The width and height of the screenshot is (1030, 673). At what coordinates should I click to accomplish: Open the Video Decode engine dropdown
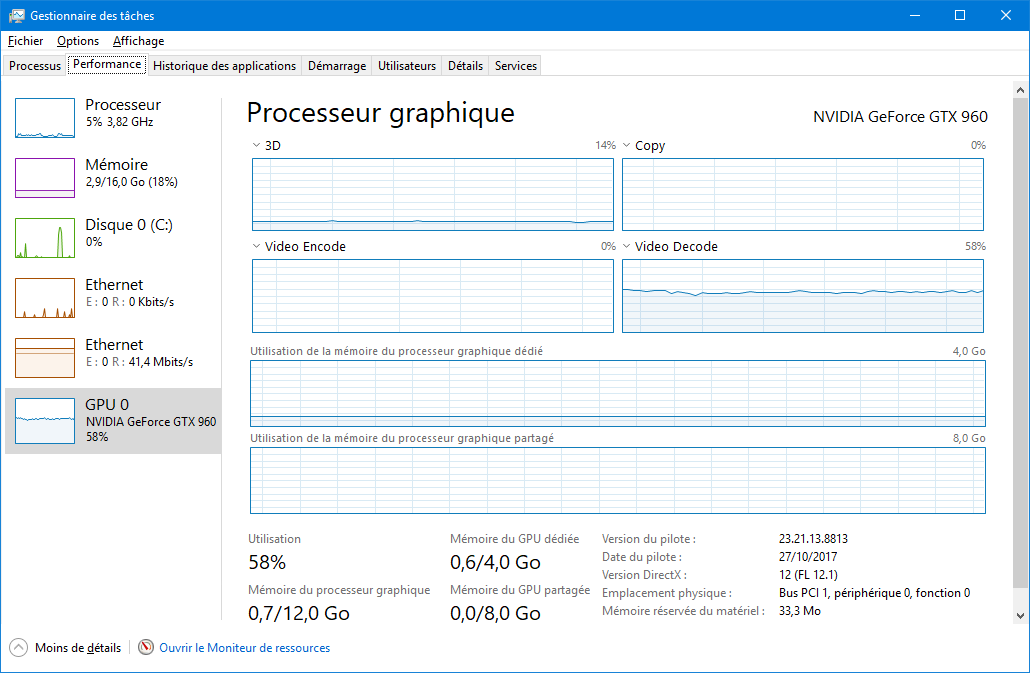[x=627, y=247]
